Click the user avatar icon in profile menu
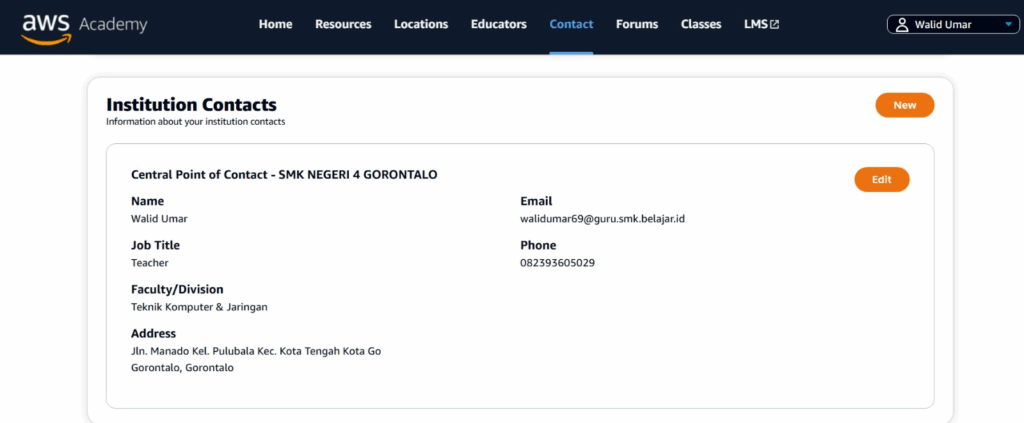The width and height of the screenshot is (1024, 423). 902,25
